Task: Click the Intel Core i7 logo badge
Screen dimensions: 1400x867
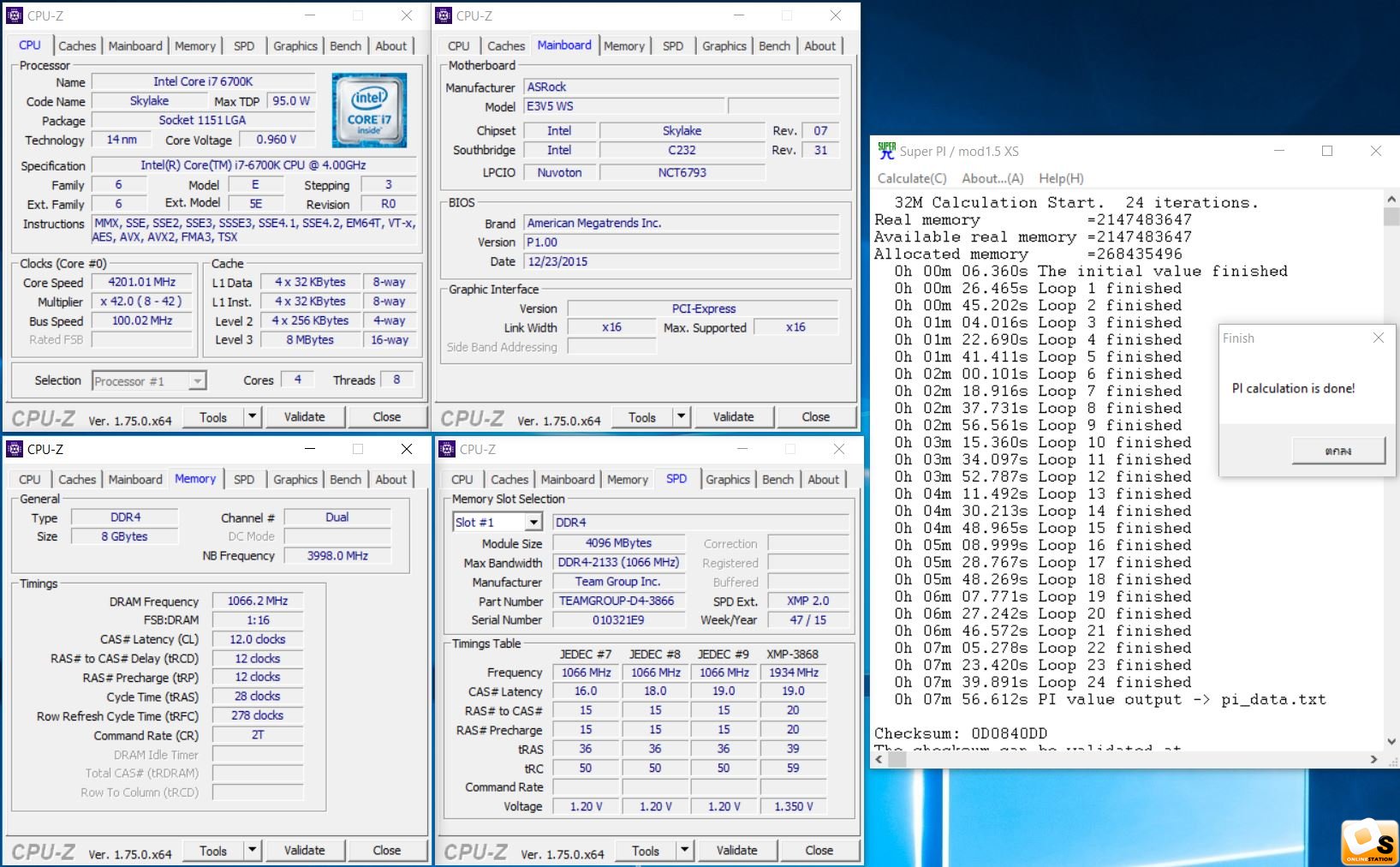Action: coord(369,110)
